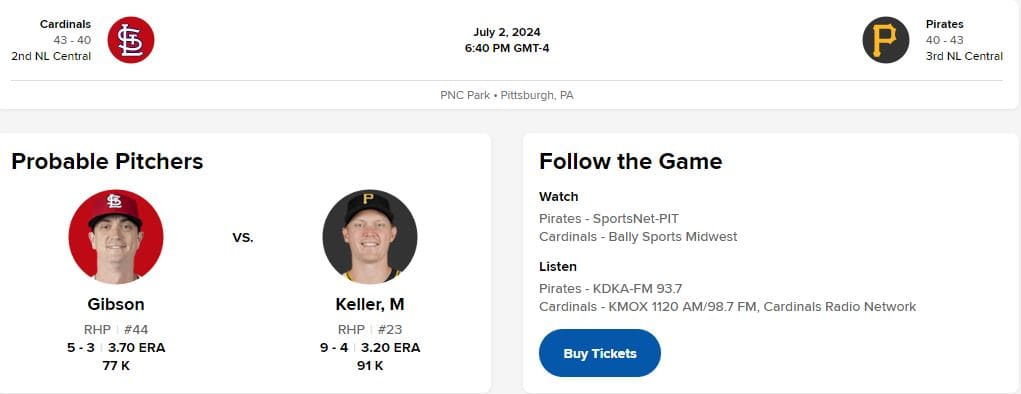Select Pirates SportsNet-PIT watch option
1021x394 pixels.
pyautogui.click(x=609, y=219)
